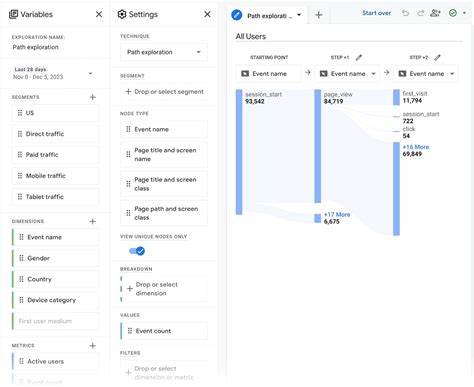Toggle View Unique Nodes Only switch

[137, 251]
